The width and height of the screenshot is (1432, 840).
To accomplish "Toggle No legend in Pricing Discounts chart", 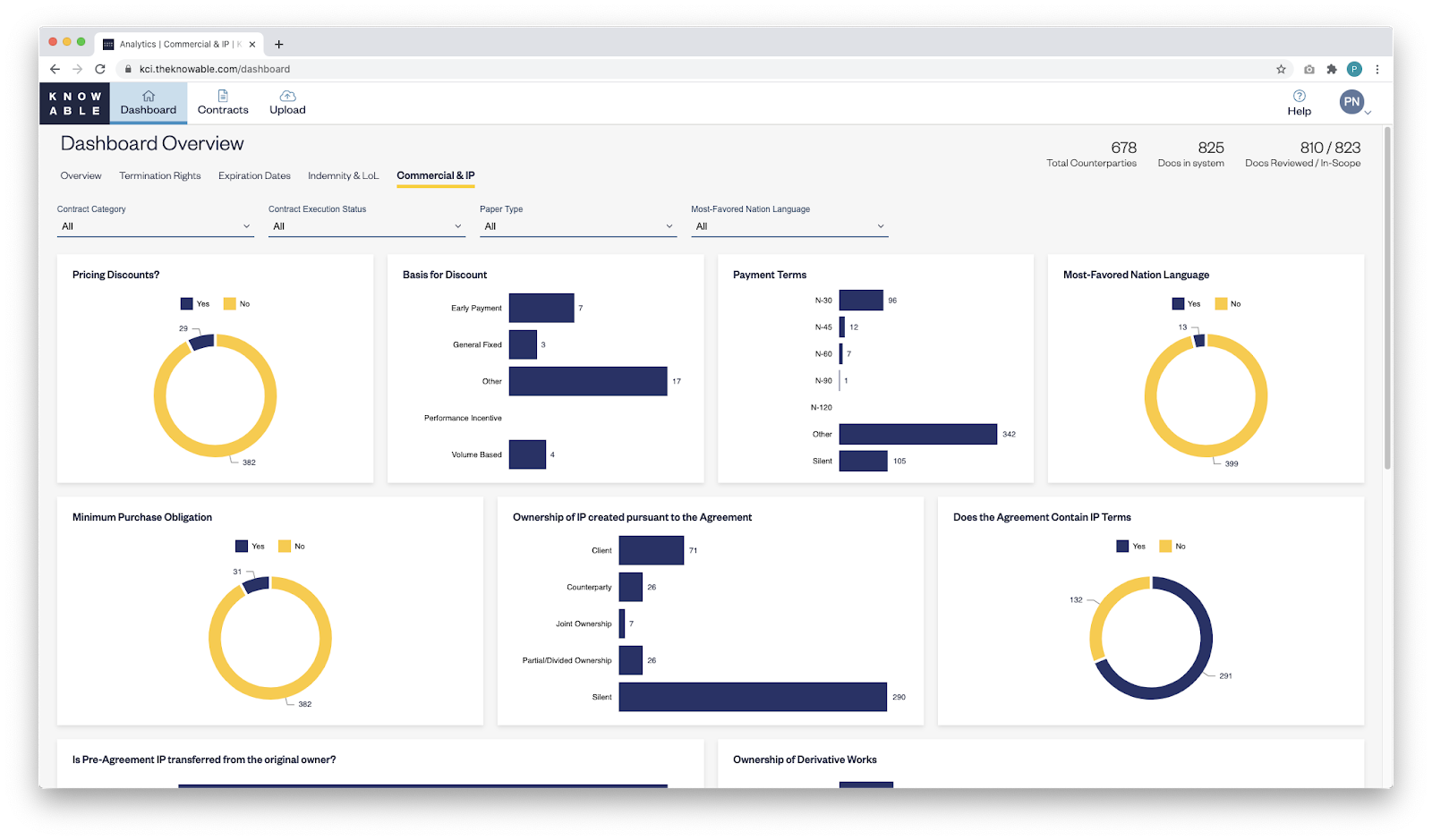I will tap(237, 304).
